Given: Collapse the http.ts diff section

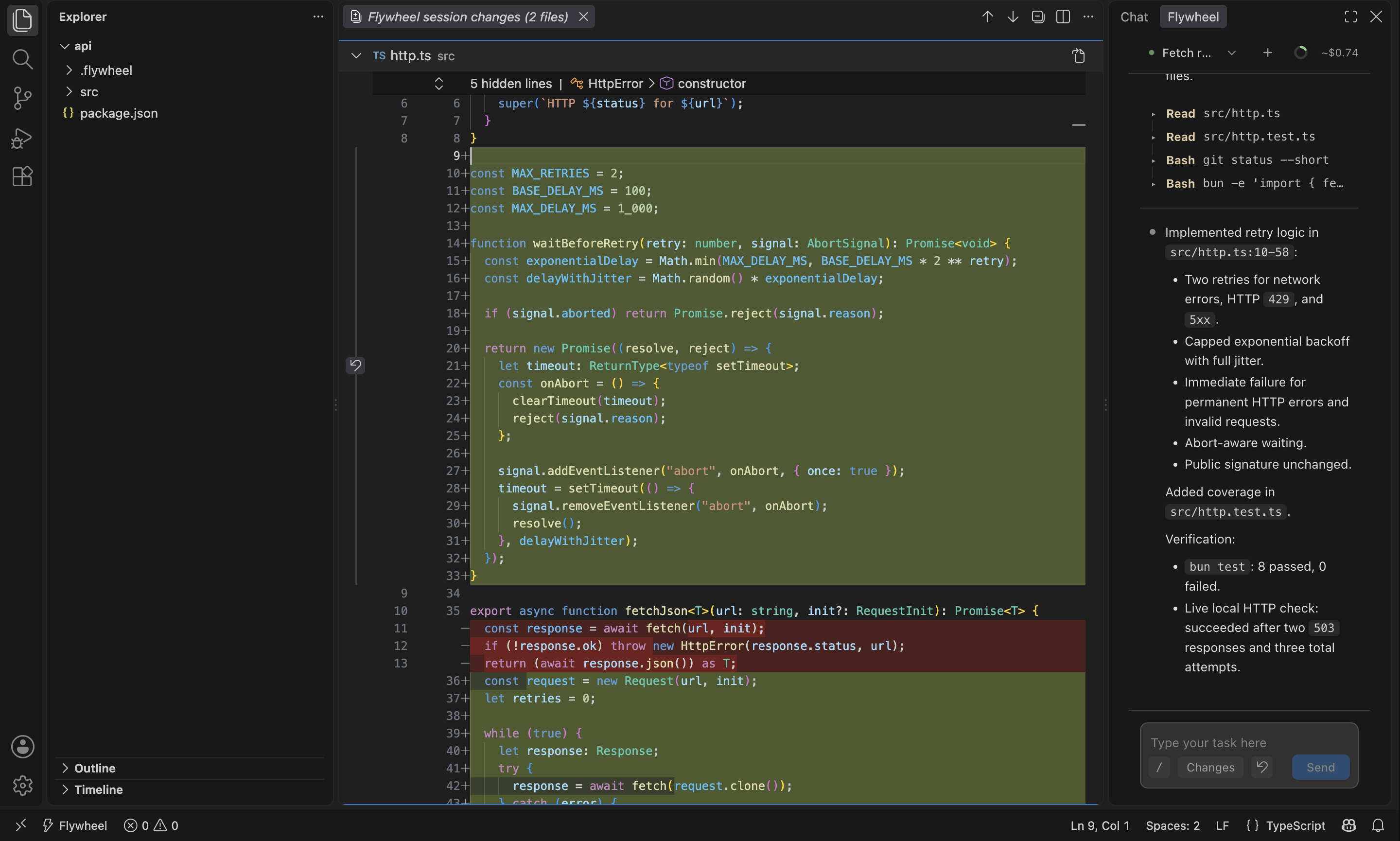Looking at the screenshot, I should click(x=356, y=55).
